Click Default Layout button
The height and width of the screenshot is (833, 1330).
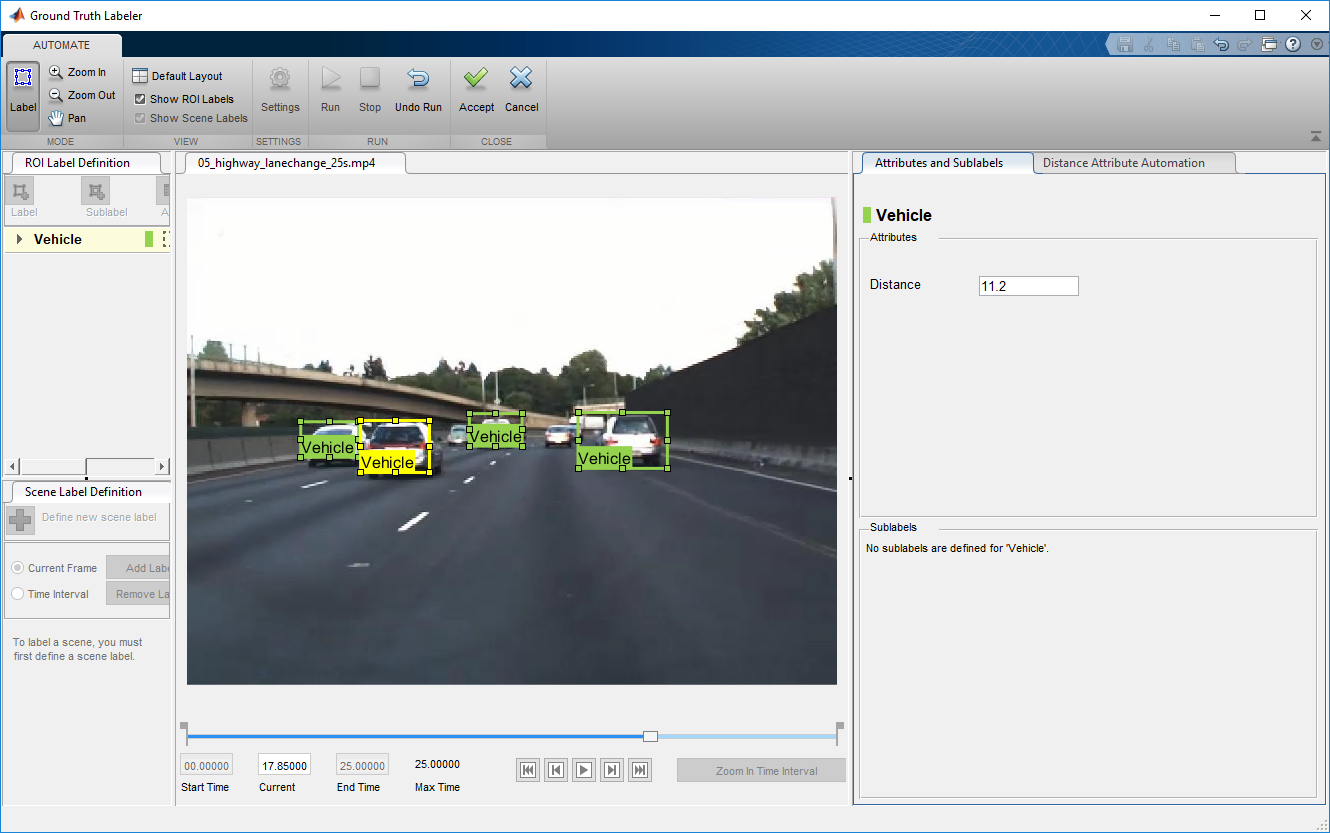click(x=178, y=76)
